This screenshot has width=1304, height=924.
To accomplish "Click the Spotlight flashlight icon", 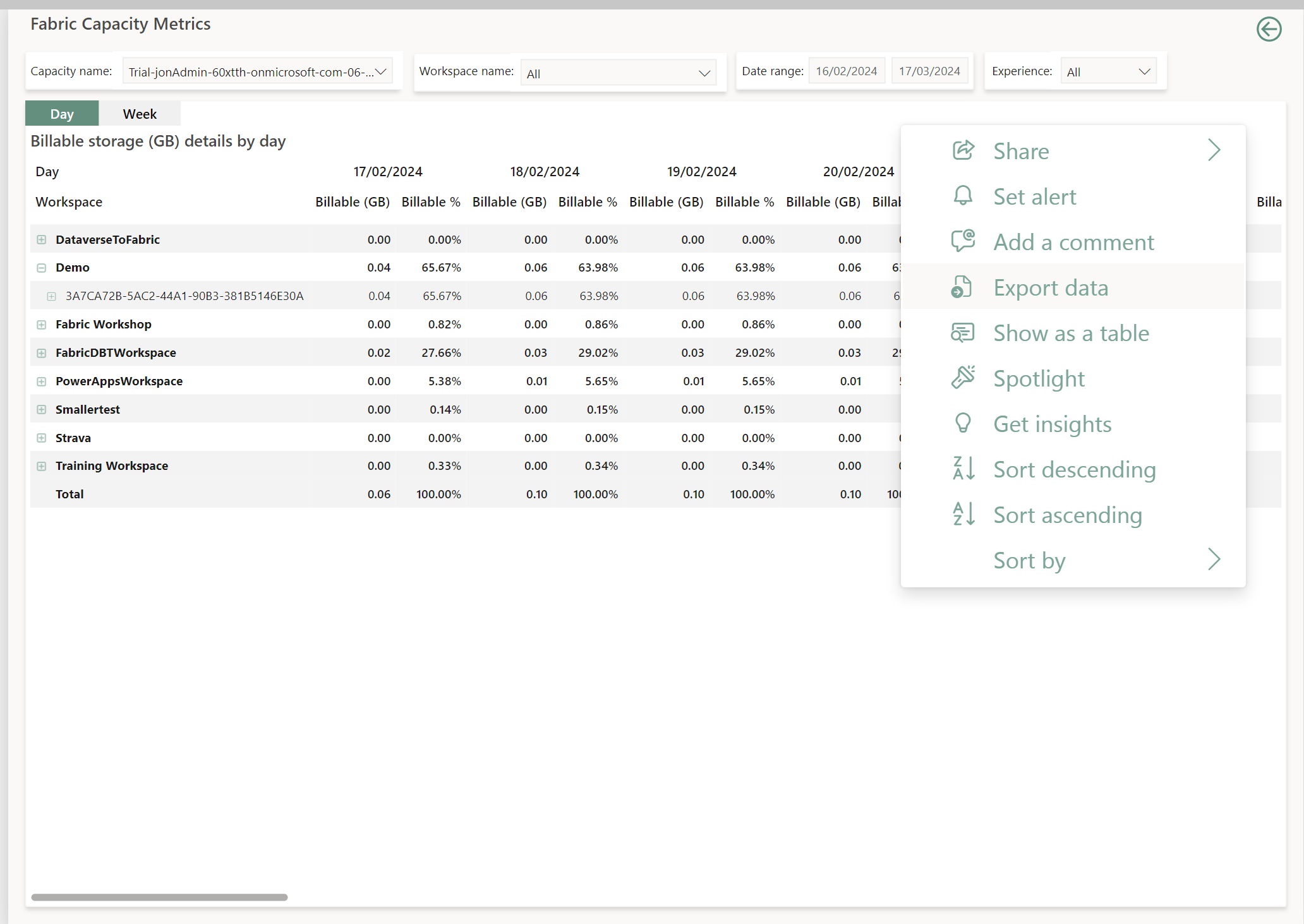I will [x=963, y=378].
